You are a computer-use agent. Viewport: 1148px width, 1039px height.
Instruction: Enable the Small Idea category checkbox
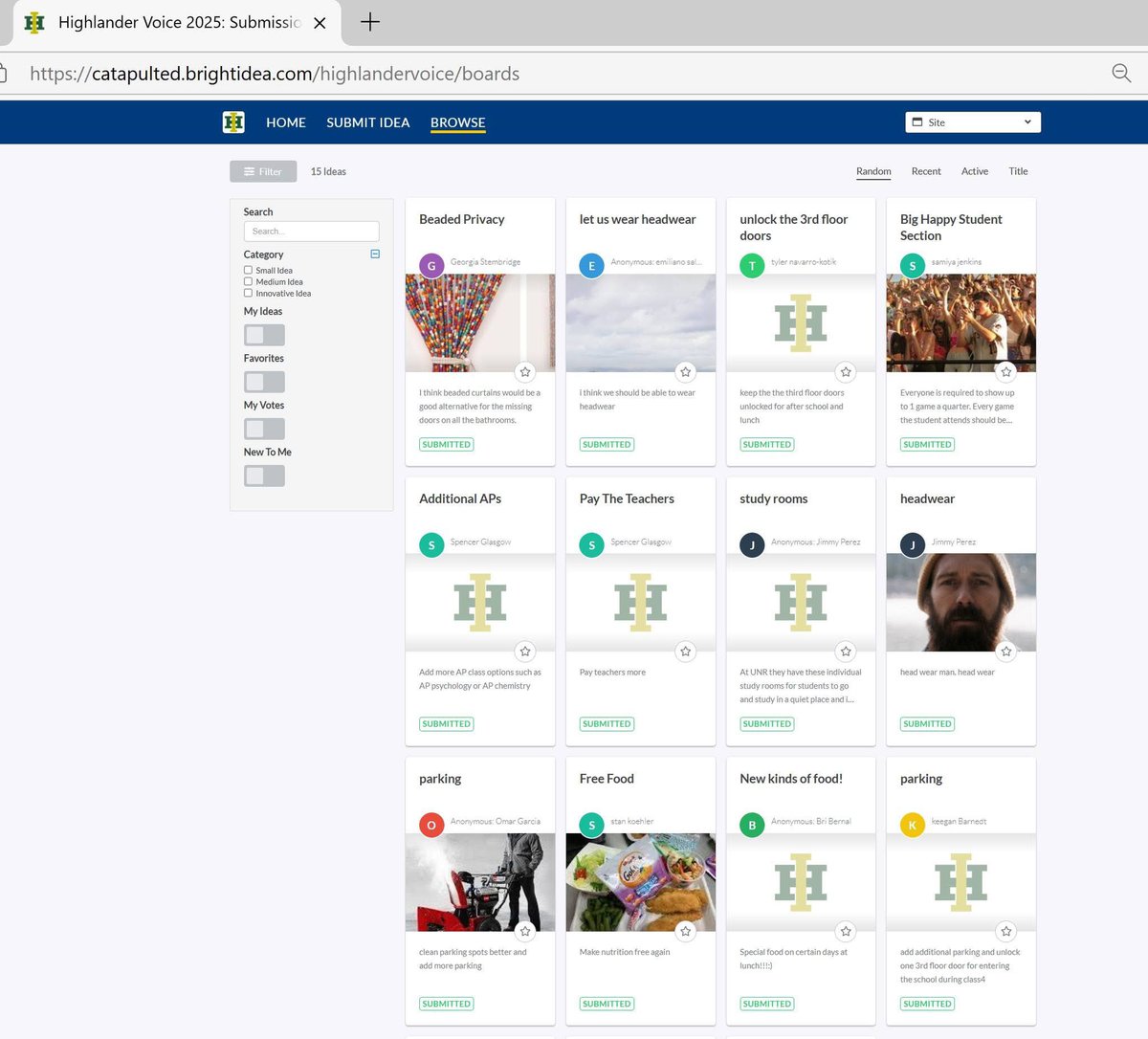coord(248,270)
